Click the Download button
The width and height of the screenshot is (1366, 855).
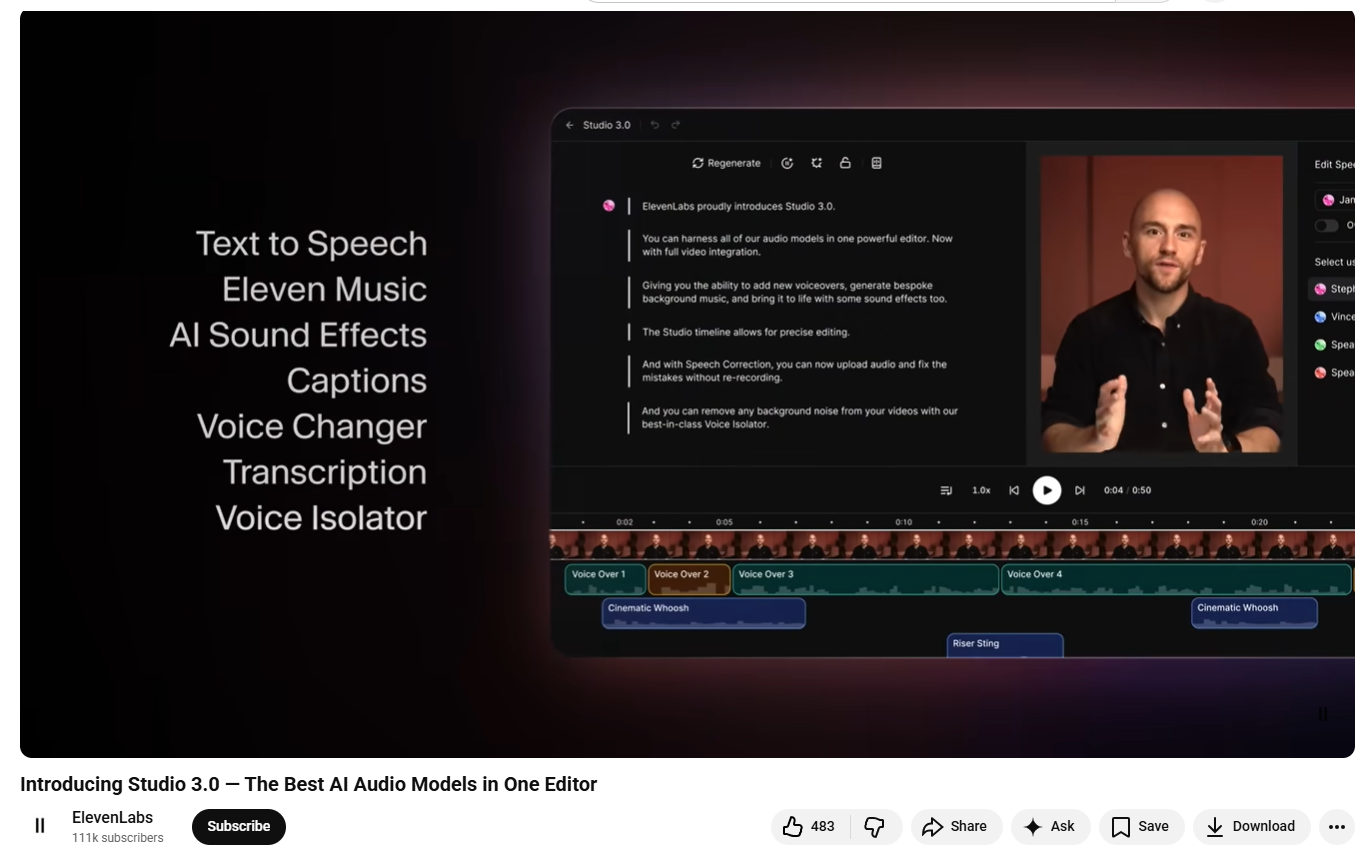pyautogui.click(x=1251, y=827)
